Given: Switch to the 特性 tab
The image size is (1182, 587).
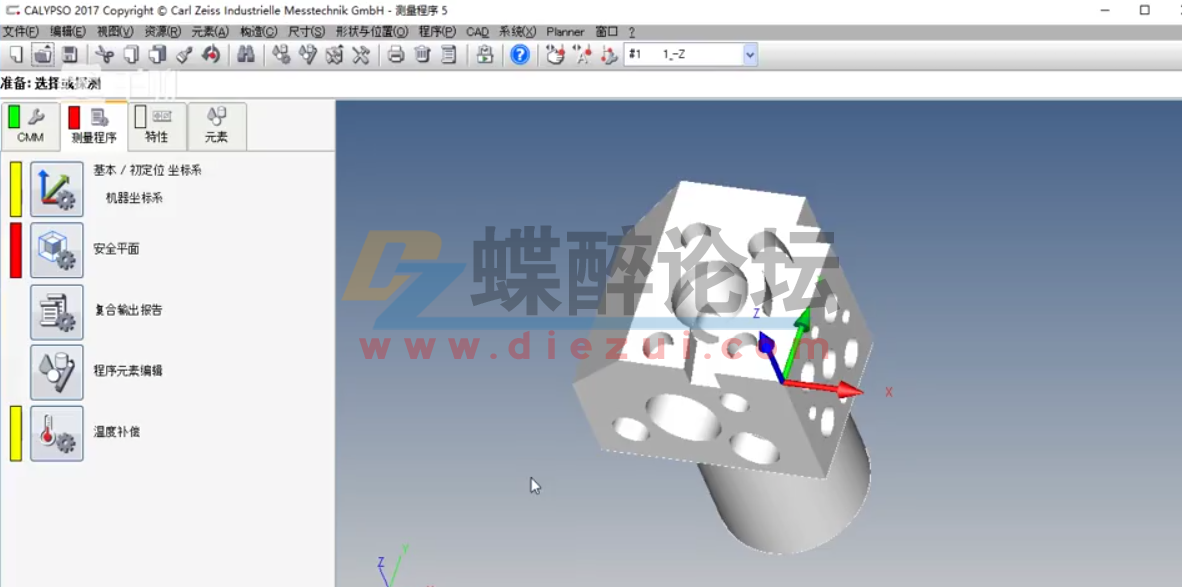Looking at the screenshot, I should coord(156,128).
